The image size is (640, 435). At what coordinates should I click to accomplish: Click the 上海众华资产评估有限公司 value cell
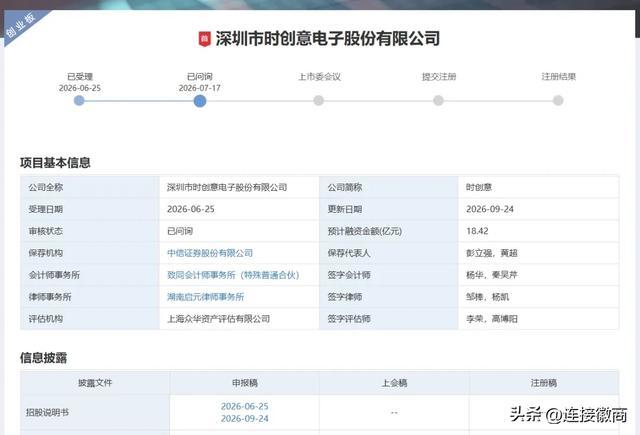tap(239, 319)
